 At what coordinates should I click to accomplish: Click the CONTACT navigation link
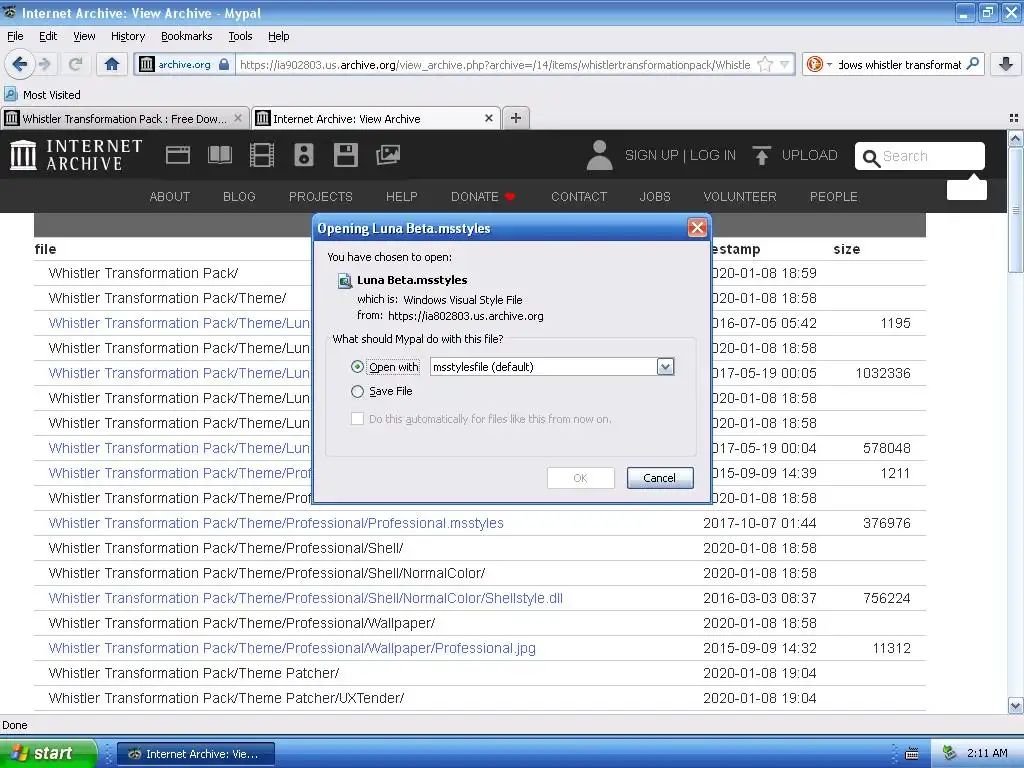pos(579,197)
